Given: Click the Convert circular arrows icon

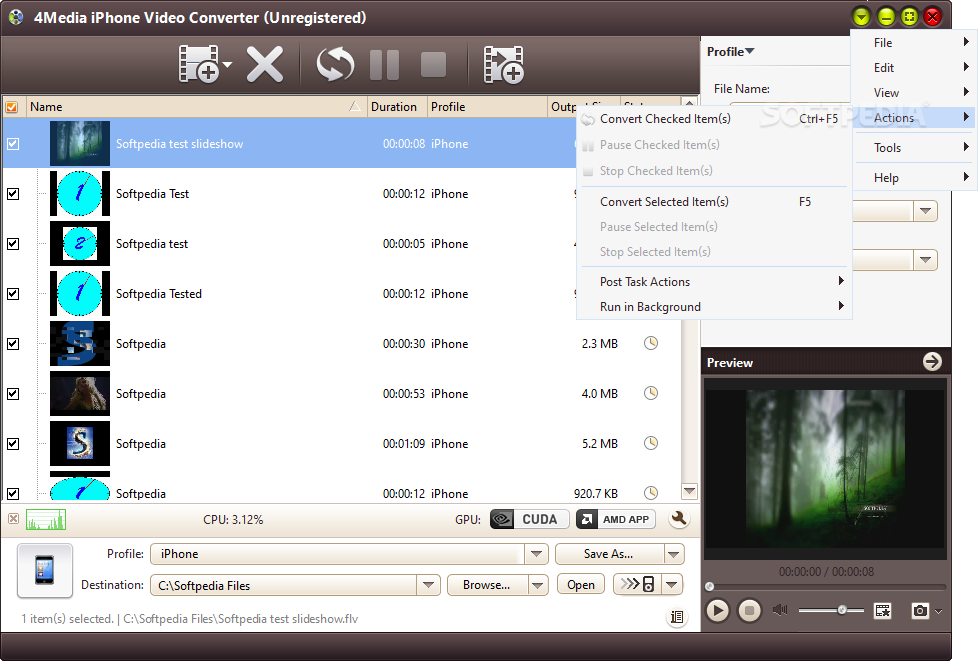Looking at the screenshot, I should pos(336,64).
